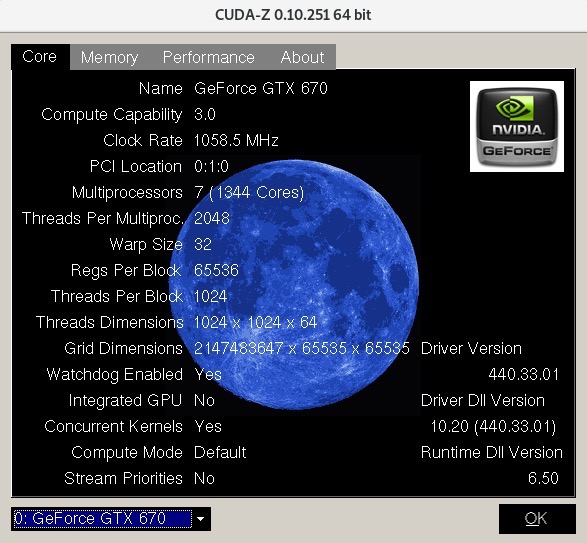Viewport: 587px width, 543px height.
Task: Click the GeForce GTX 670 name value
Action: tap(261, 89)
